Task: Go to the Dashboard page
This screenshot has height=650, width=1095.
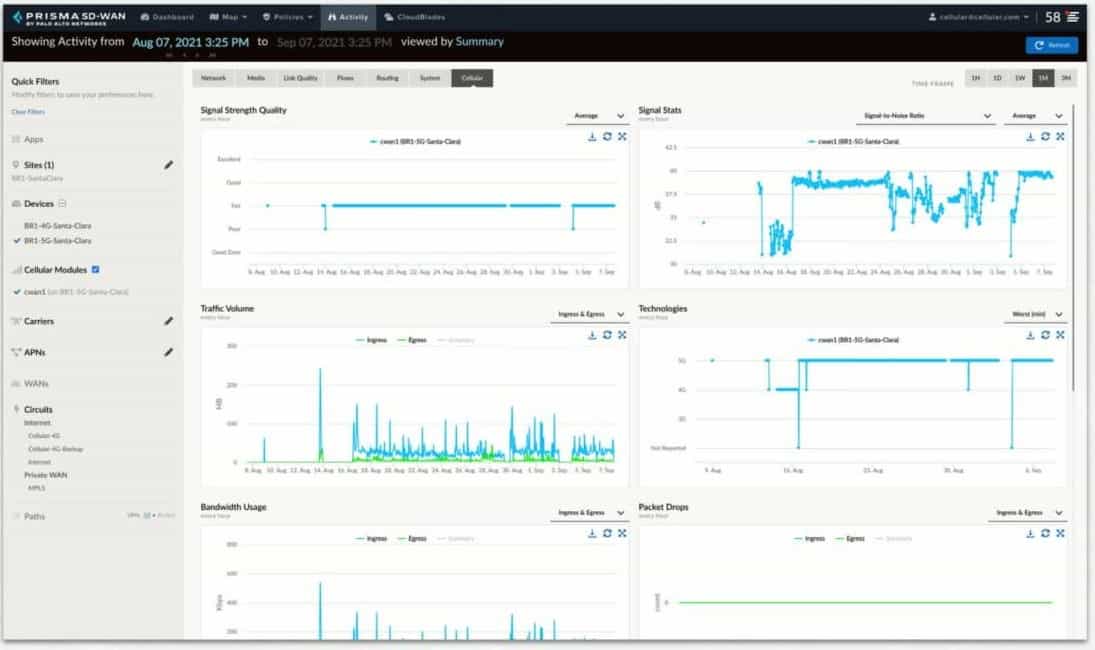Action: click(167, 17)
